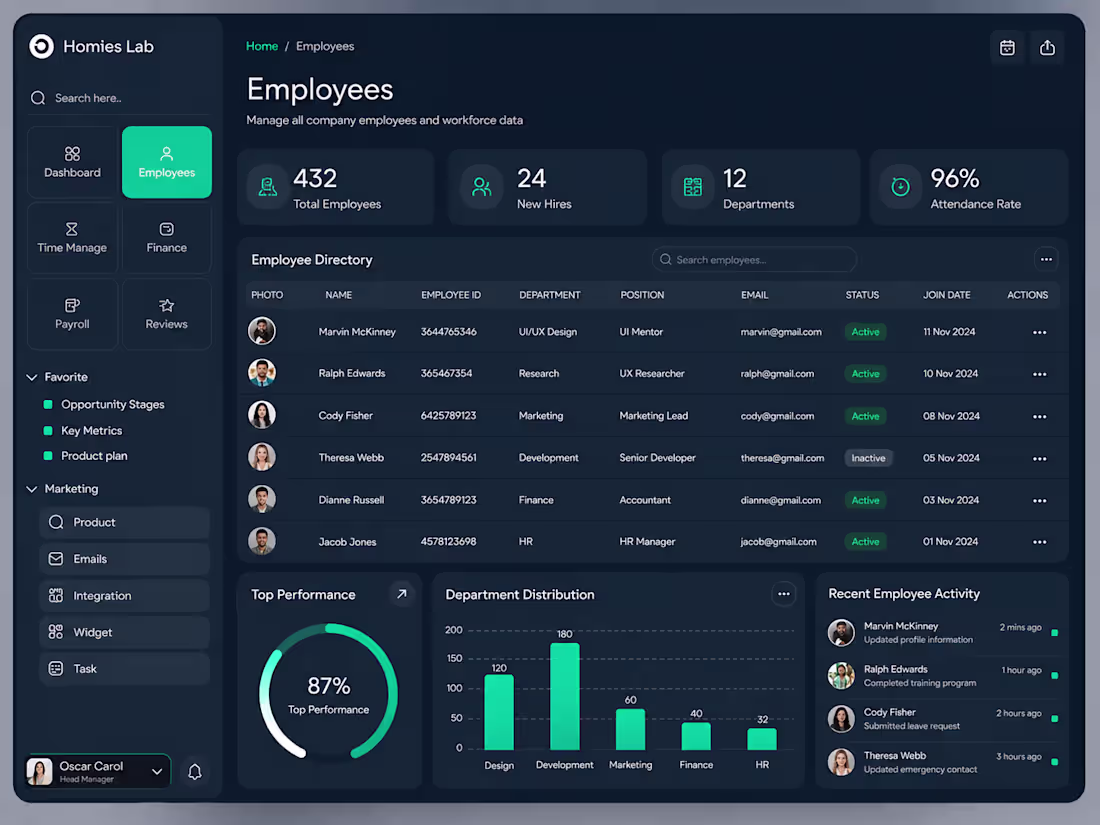
Task: Click the Home breadcrumb link
Action: tap(262, 46)
